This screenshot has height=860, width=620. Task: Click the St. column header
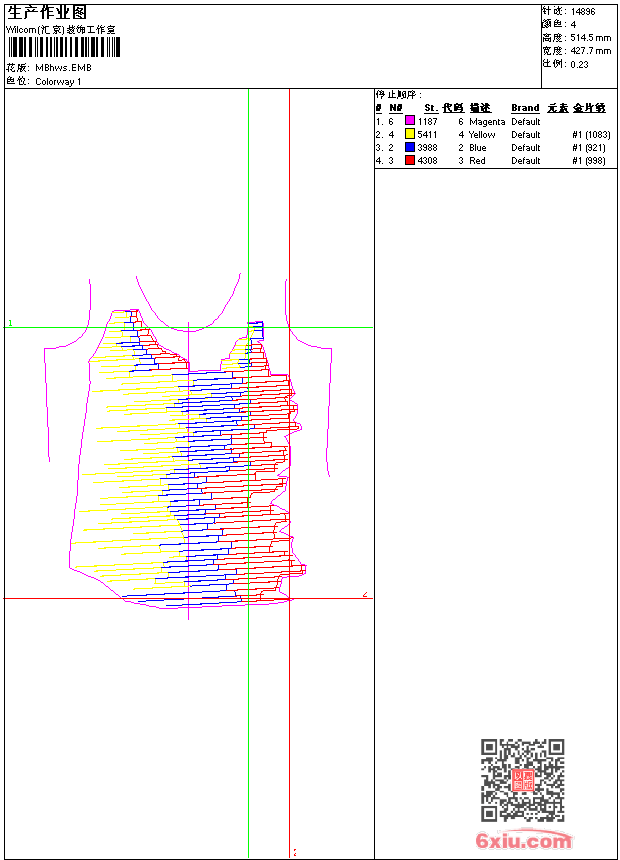pyautogui.click(x=430, y=108)
